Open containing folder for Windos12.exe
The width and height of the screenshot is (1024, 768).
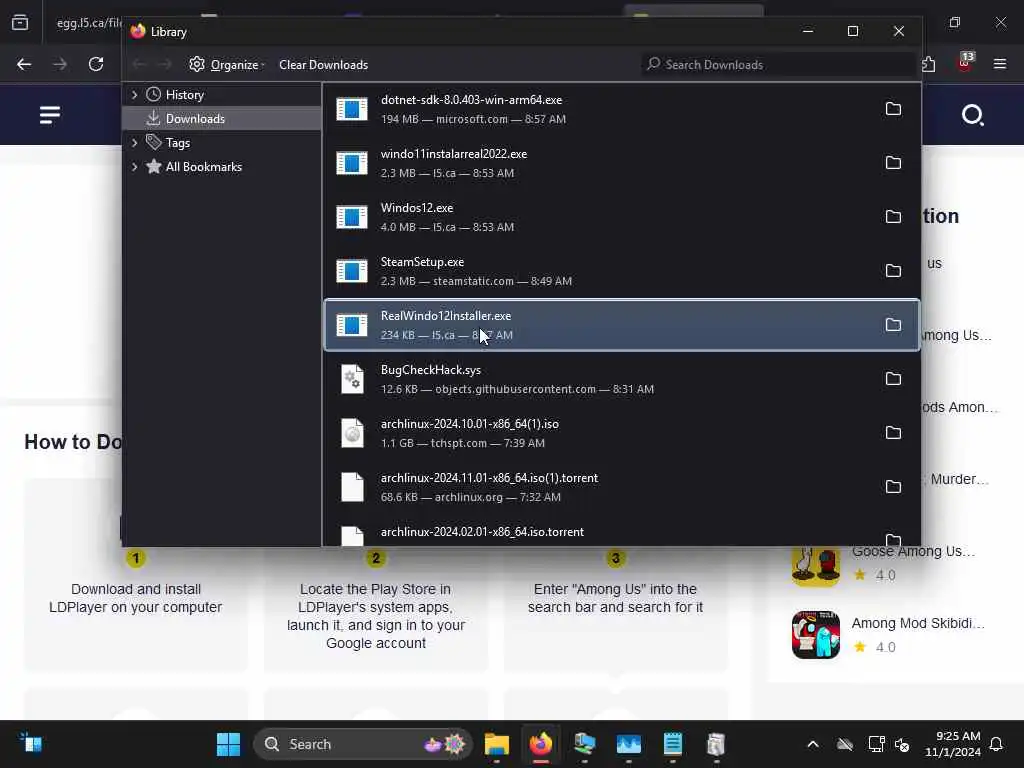click(893, 217)
